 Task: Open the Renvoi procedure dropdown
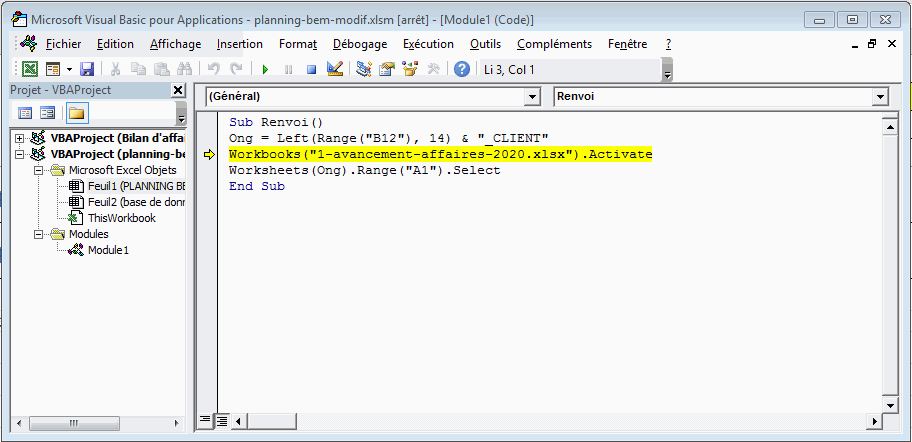[x=880, y=97]
